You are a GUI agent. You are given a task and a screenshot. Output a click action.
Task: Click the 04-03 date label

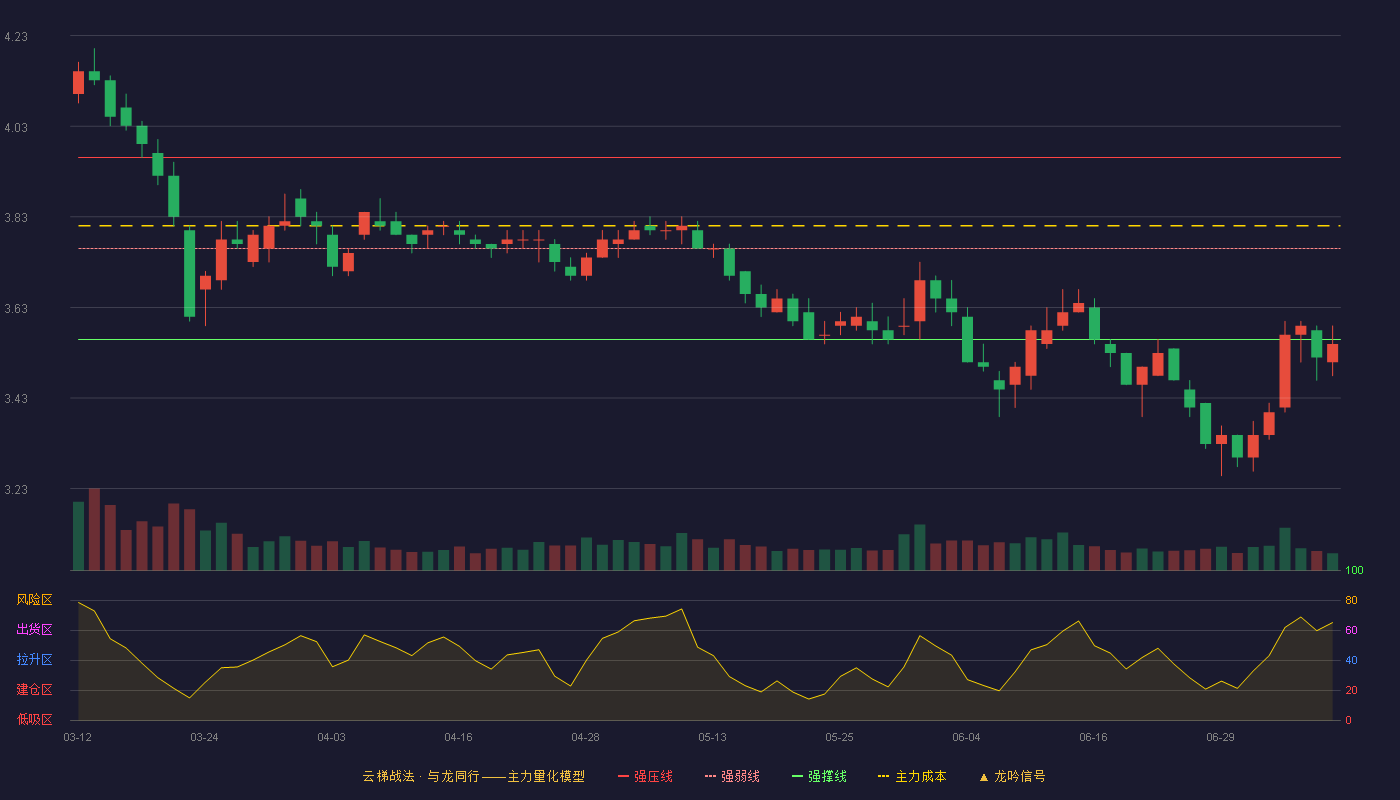click(x=331, y=737)
